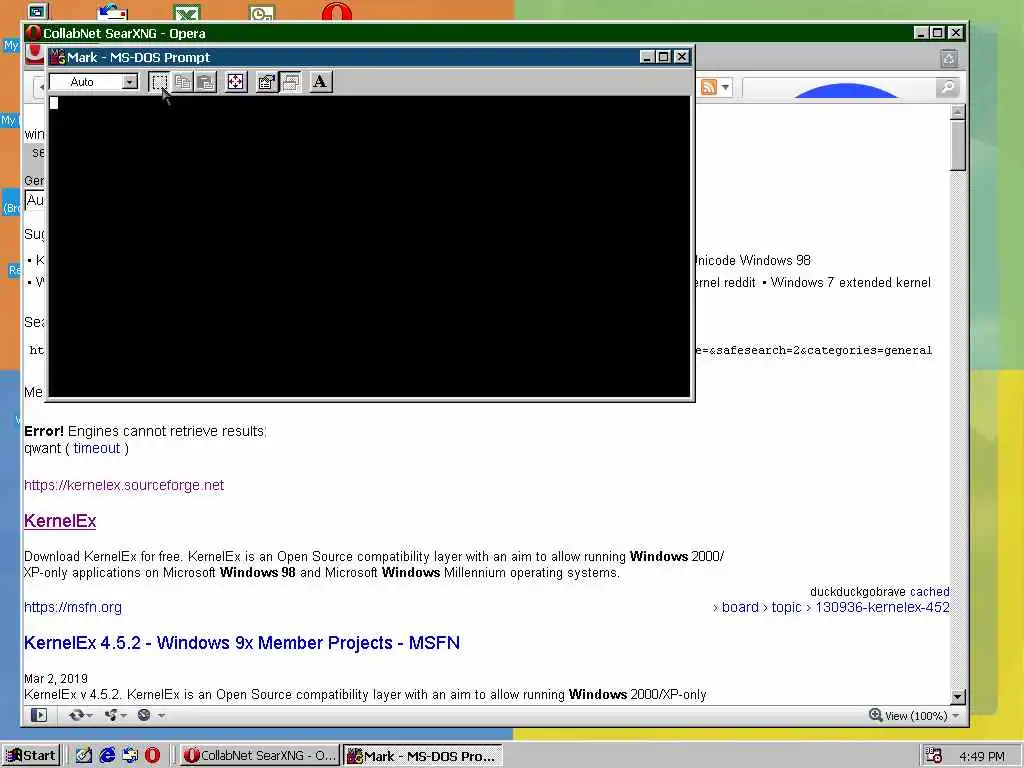Open Properties from the MS-DOS Prompt toolbar
Screen dimensions: 1024x768
[266, 82]
